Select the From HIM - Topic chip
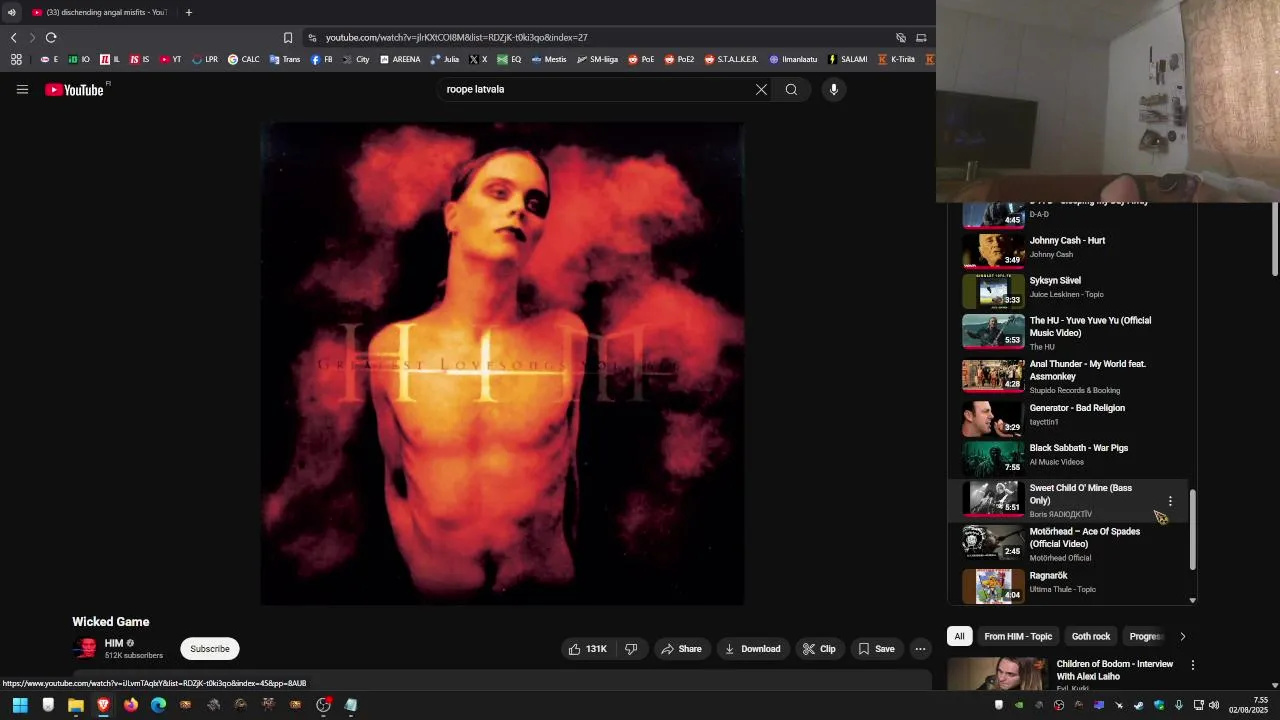This screenshot has height=720, width=1280. [1018, 637]
